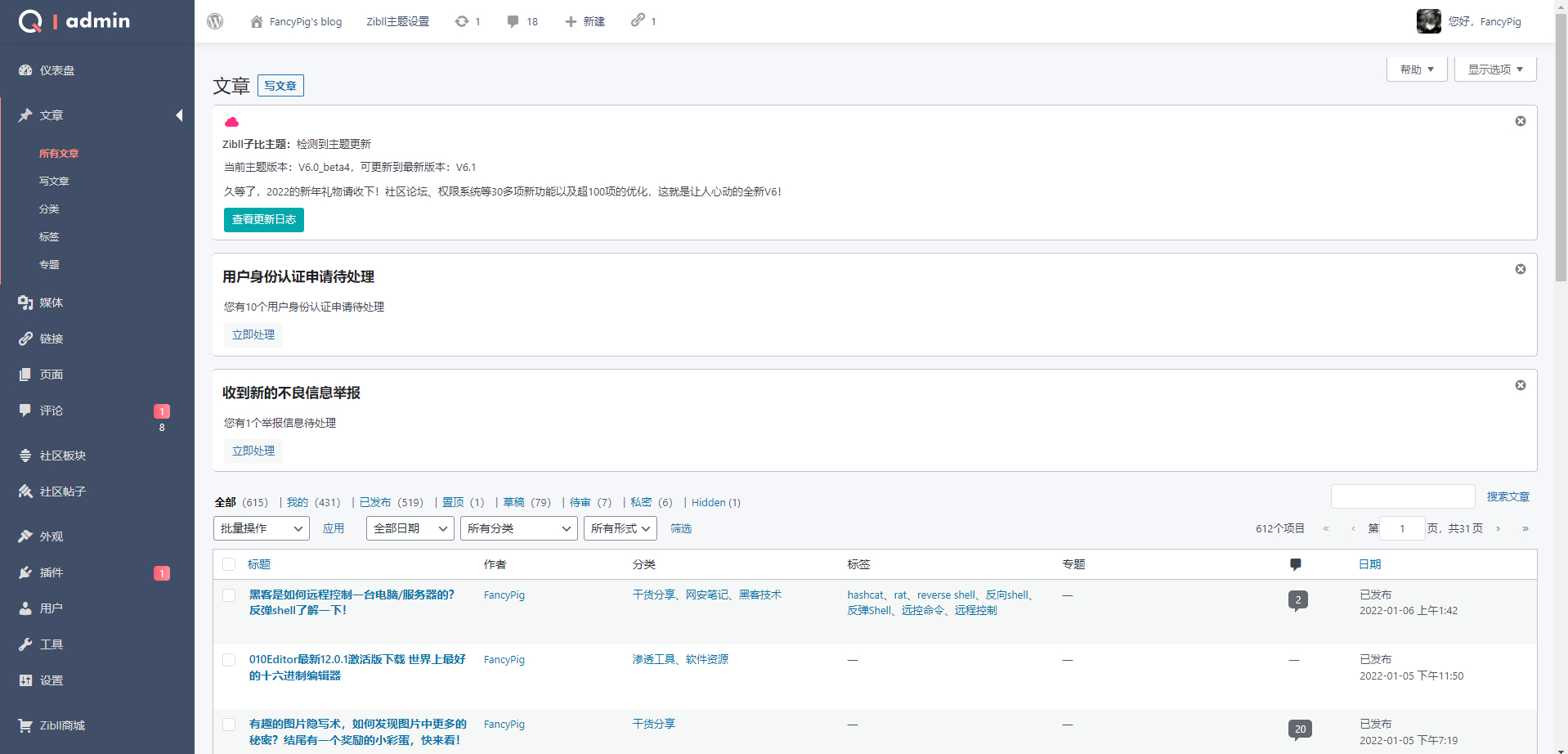The height and width of the screenshot is (754, 1568).
Task: Click the pin icon beside 文章 in the sidebar
Action: pyautogui.click(x=25, y=115)
